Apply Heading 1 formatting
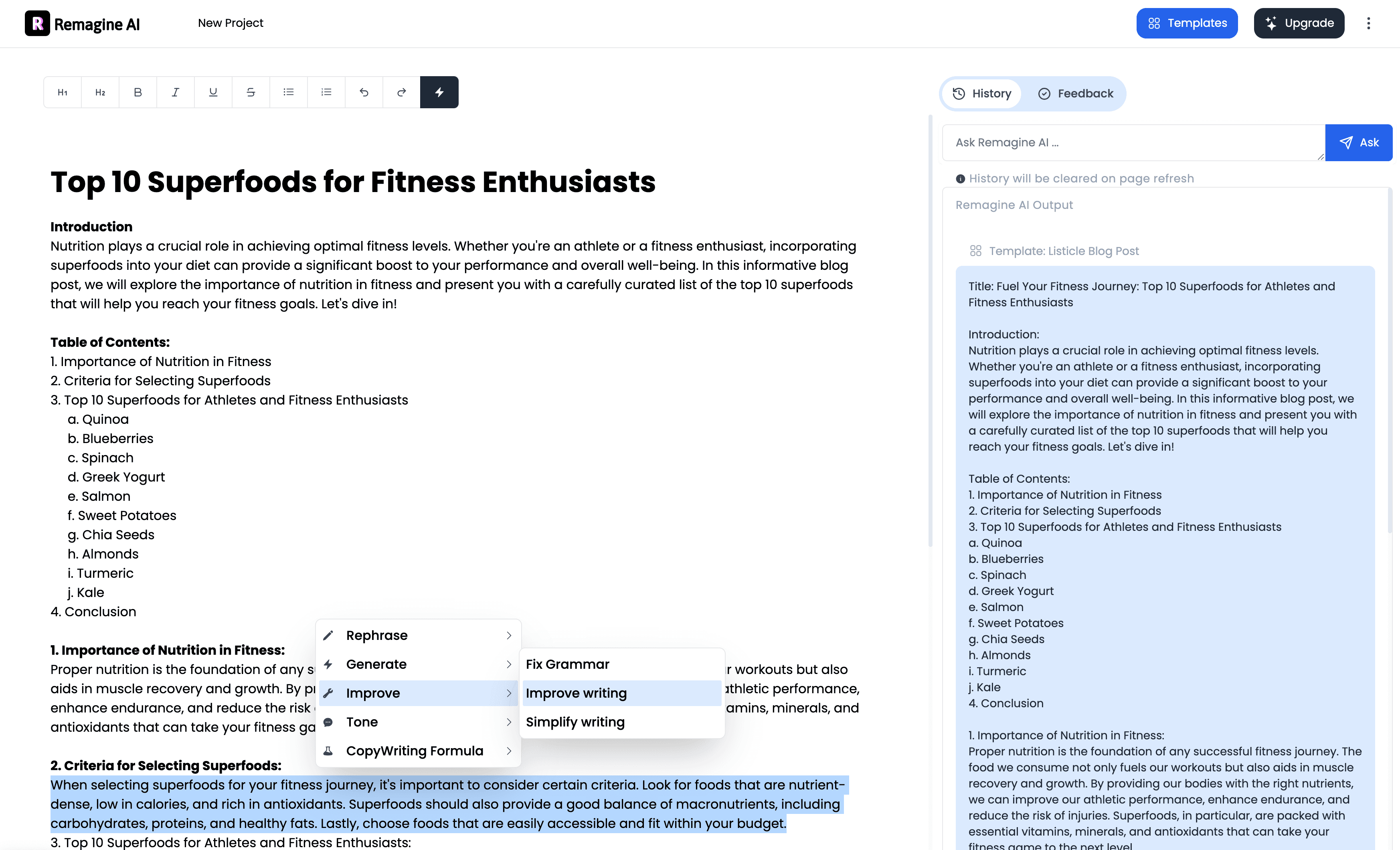This screenshot has height=850, width=1400. [x=63, y=92]
